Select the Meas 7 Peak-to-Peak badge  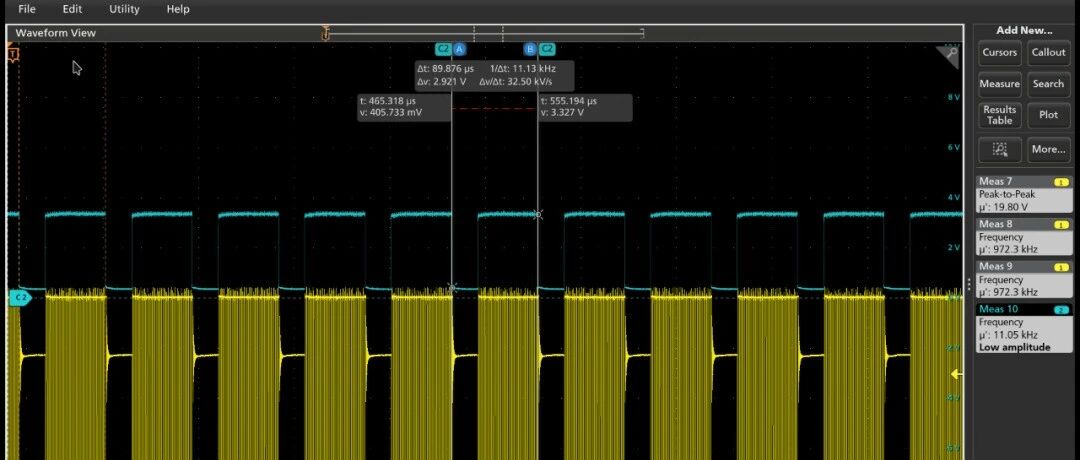tap(1024, 194)
